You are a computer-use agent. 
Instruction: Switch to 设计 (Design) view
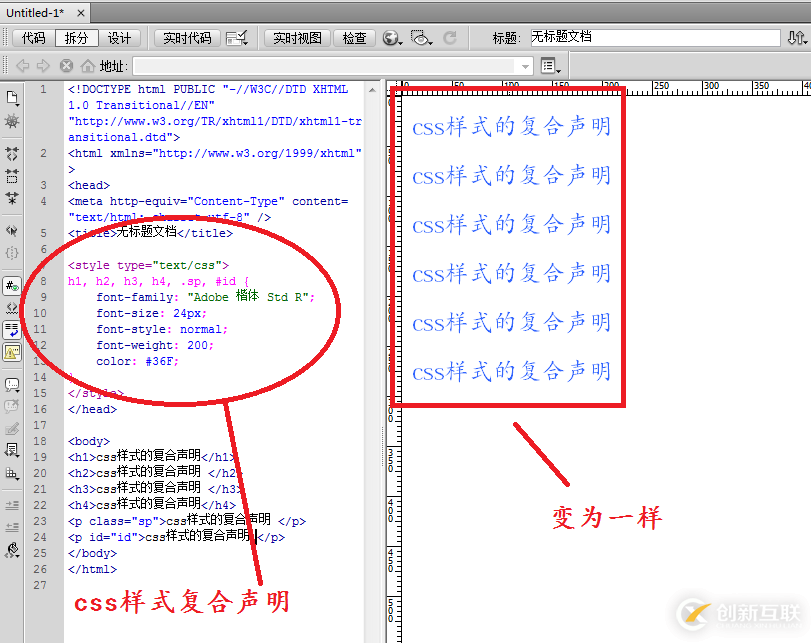[119, 38]
